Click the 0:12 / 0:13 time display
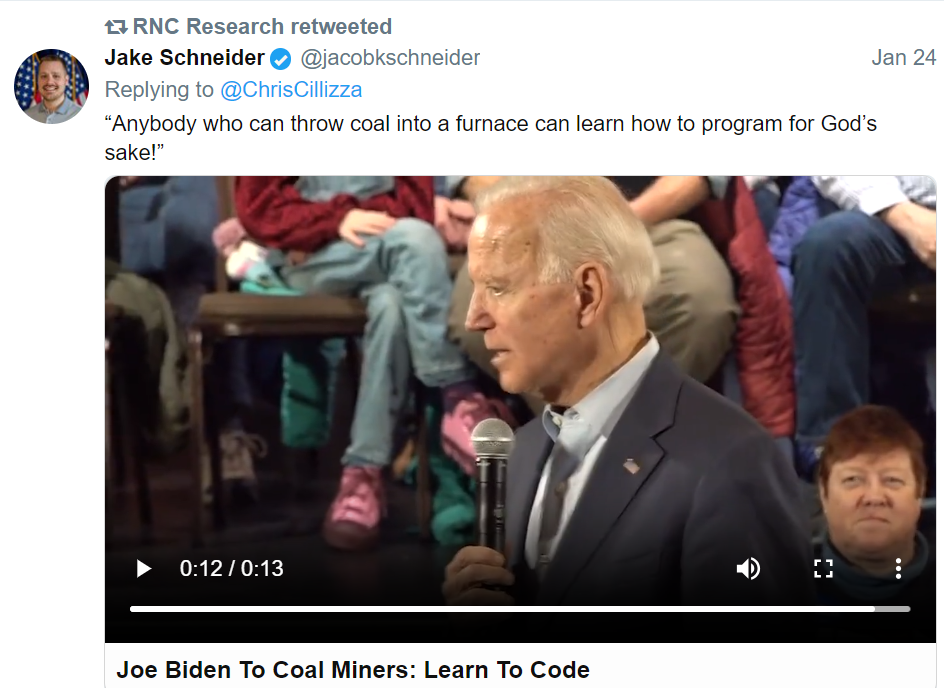The width and height of the screenshot is (944, 688). [231, 569]
